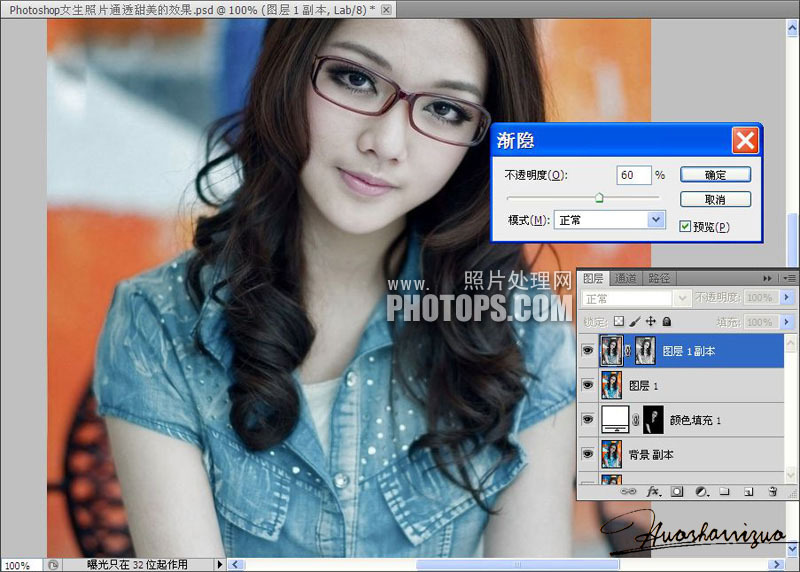Toggle the 预览(P) checkbox
Viewport: 800px width, 572px height.
685,226
